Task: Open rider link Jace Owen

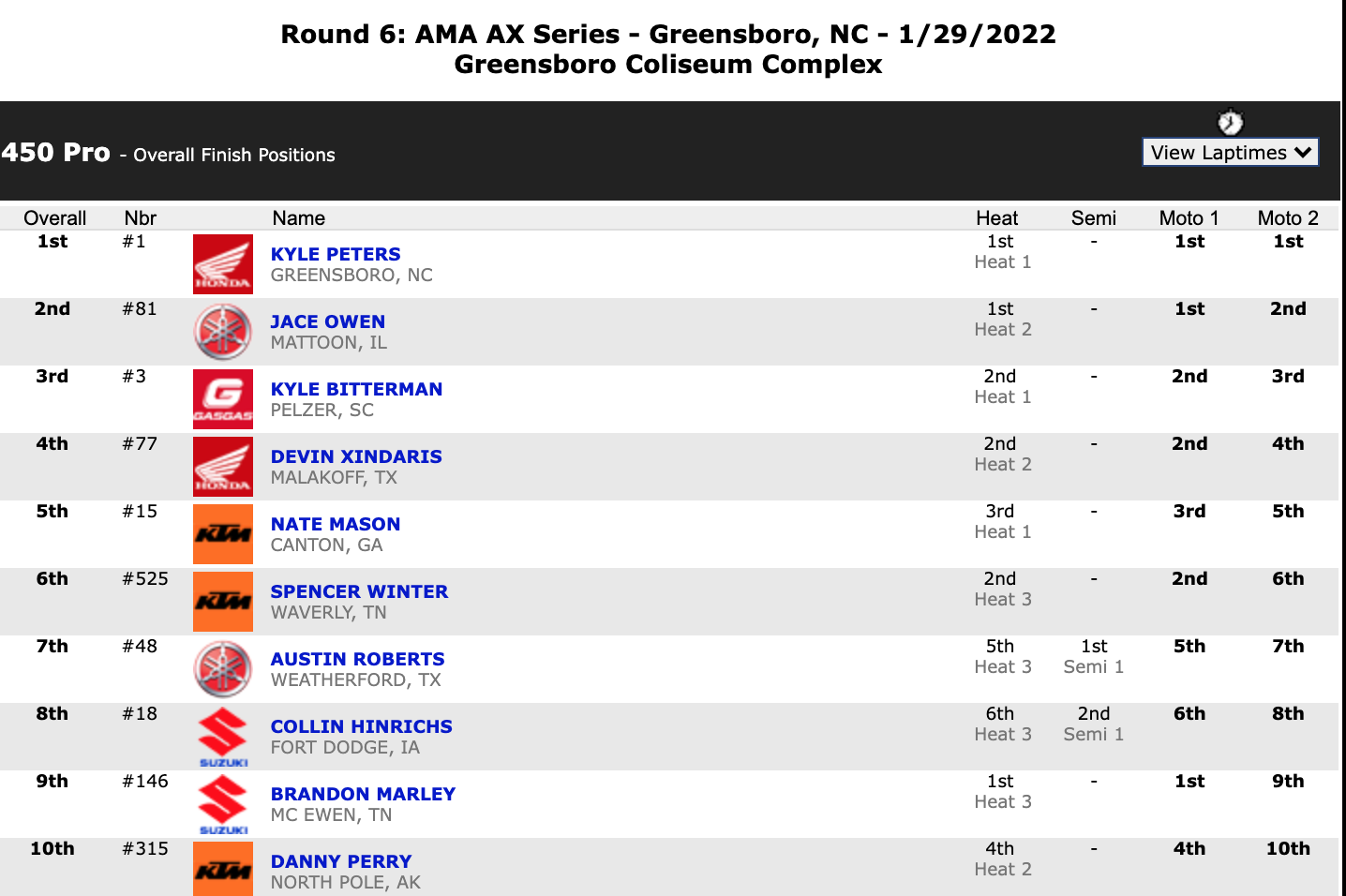Action: click(x=328, y=321)
